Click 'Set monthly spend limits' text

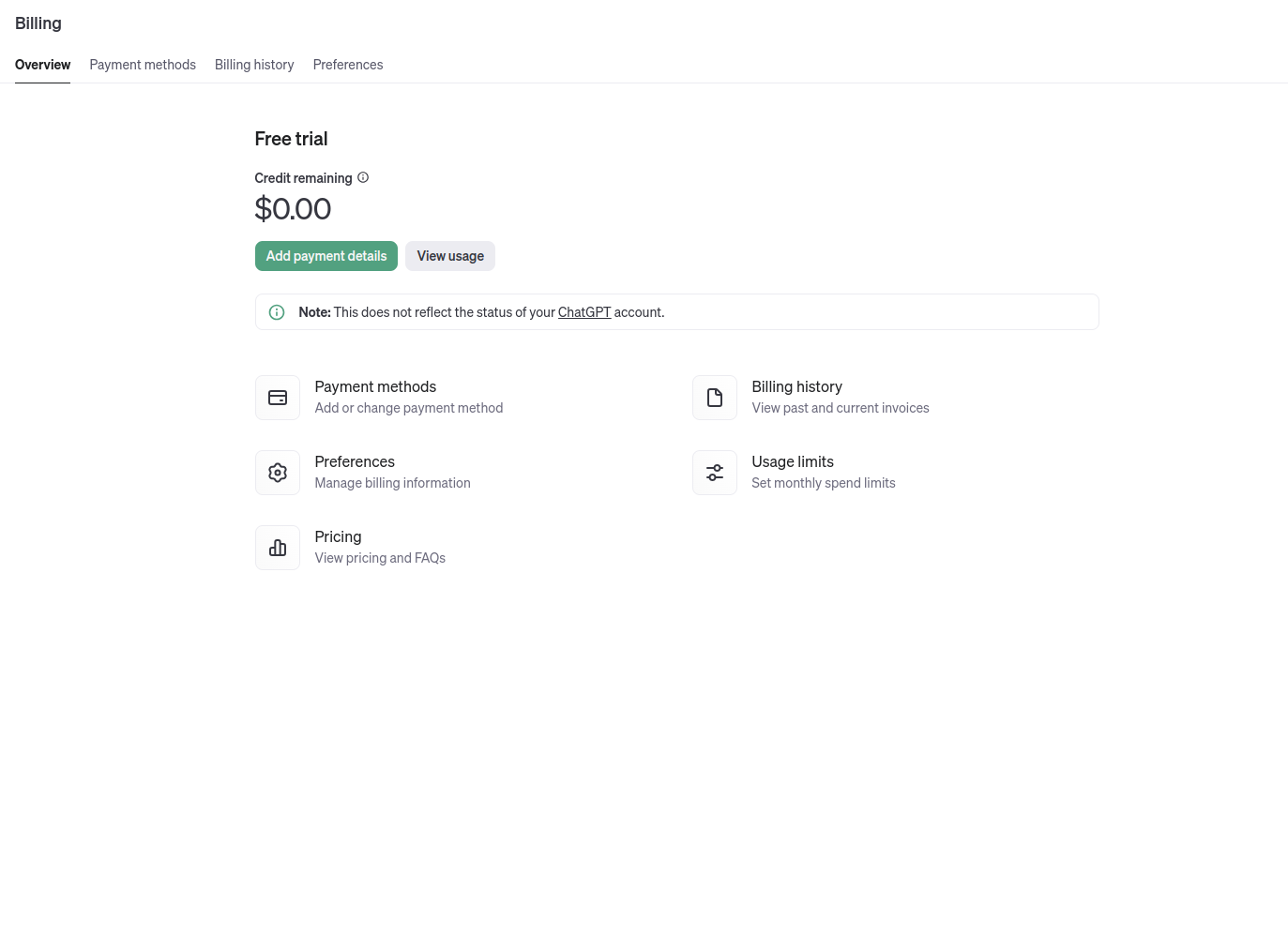[x=824, y=483]
